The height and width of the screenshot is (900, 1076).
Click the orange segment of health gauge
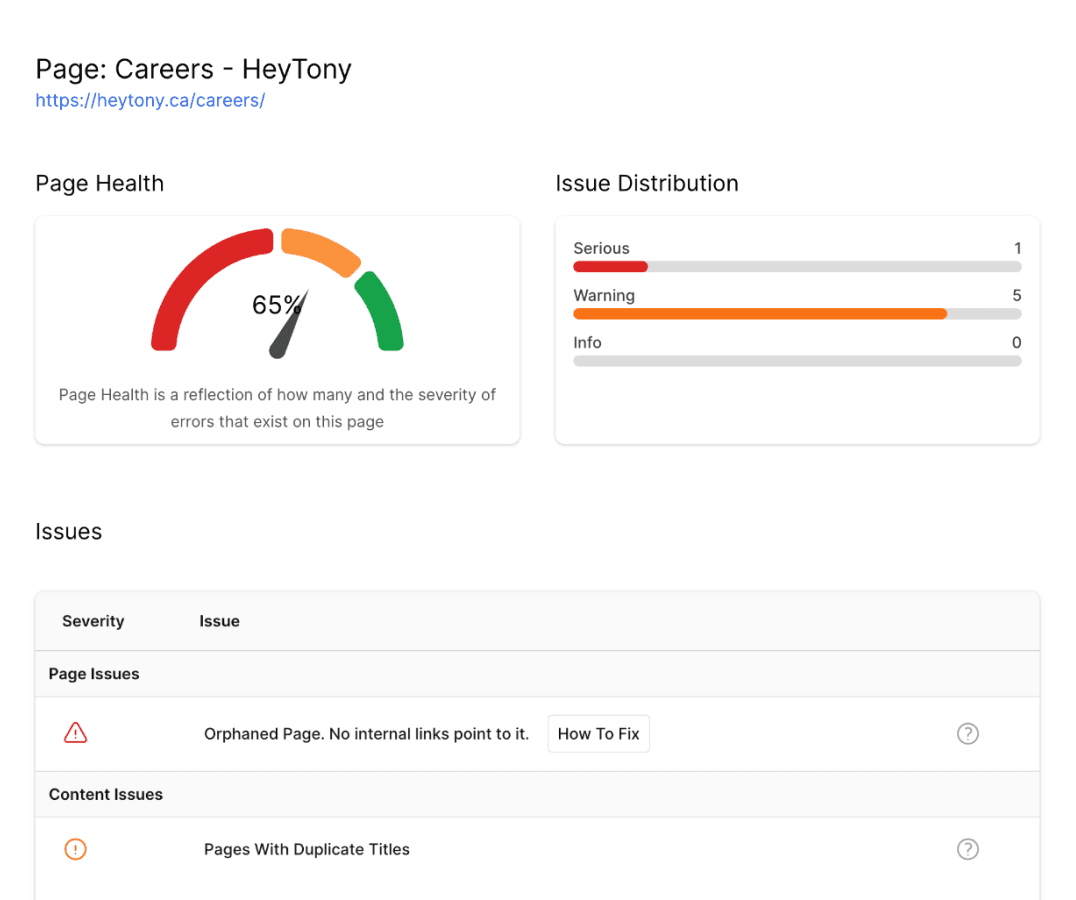pyautogui.click(x=320, y=250)
